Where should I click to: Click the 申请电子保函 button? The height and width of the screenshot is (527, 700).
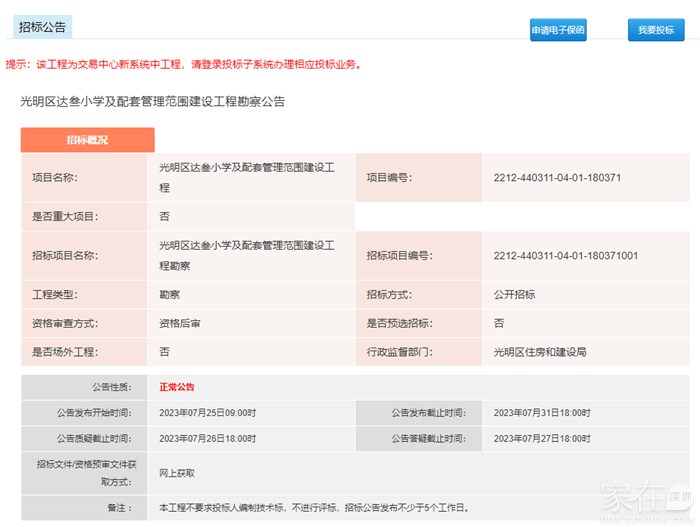(558, 30)
